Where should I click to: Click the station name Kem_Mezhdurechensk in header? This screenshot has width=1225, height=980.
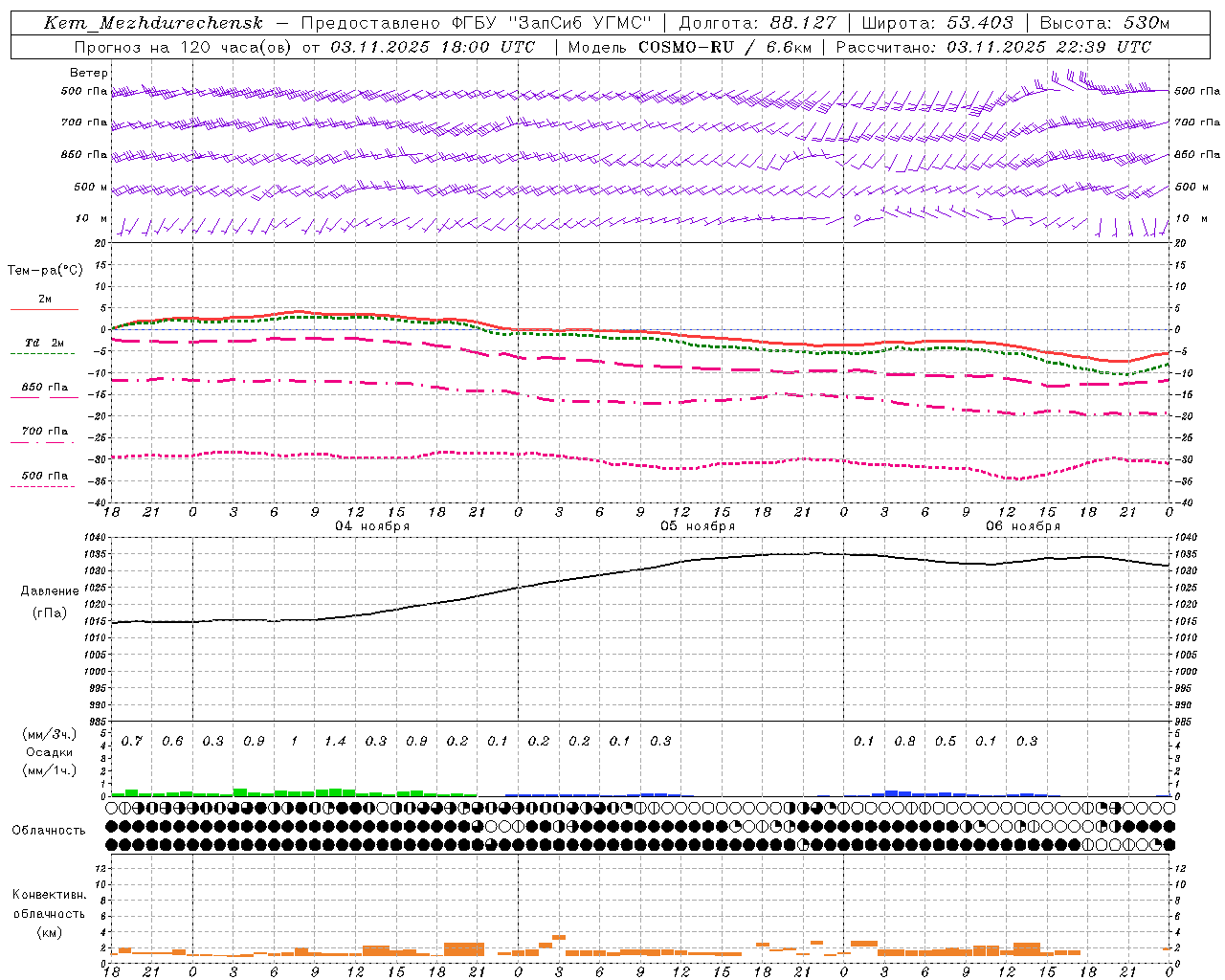[x=153, y=23]
